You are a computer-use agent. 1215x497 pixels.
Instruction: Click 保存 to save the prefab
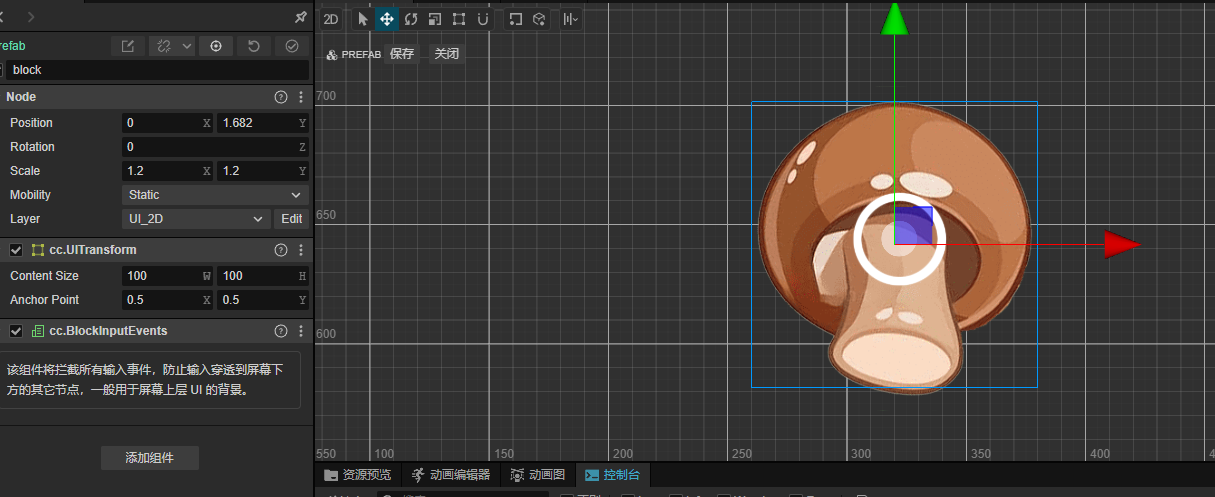point(402,54)
